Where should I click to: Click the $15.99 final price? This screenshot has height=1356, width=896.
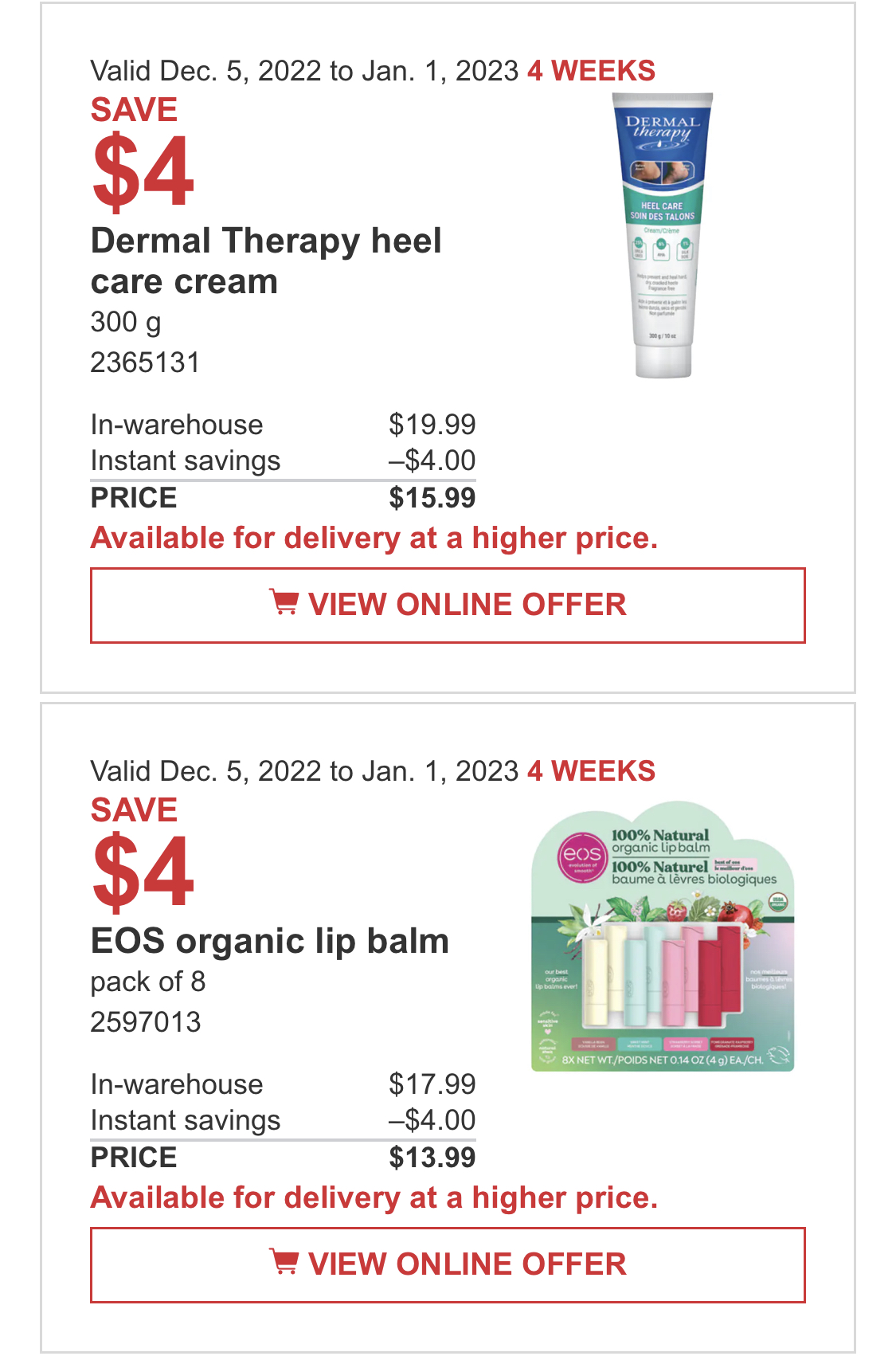point(432,498)
